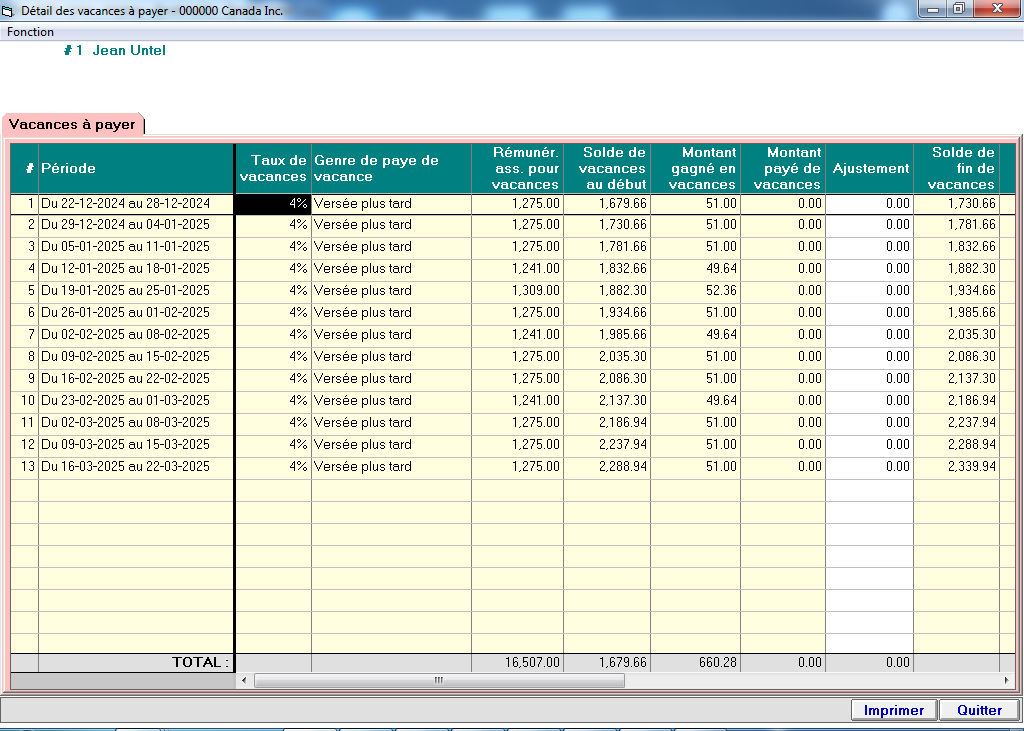Select row number 13 header

(x=24, y=467)
